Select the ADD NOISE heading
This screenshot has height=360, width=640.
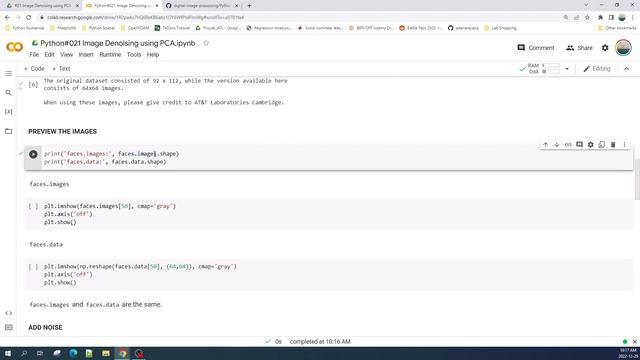pyautogui.click(x=45, y=327)
